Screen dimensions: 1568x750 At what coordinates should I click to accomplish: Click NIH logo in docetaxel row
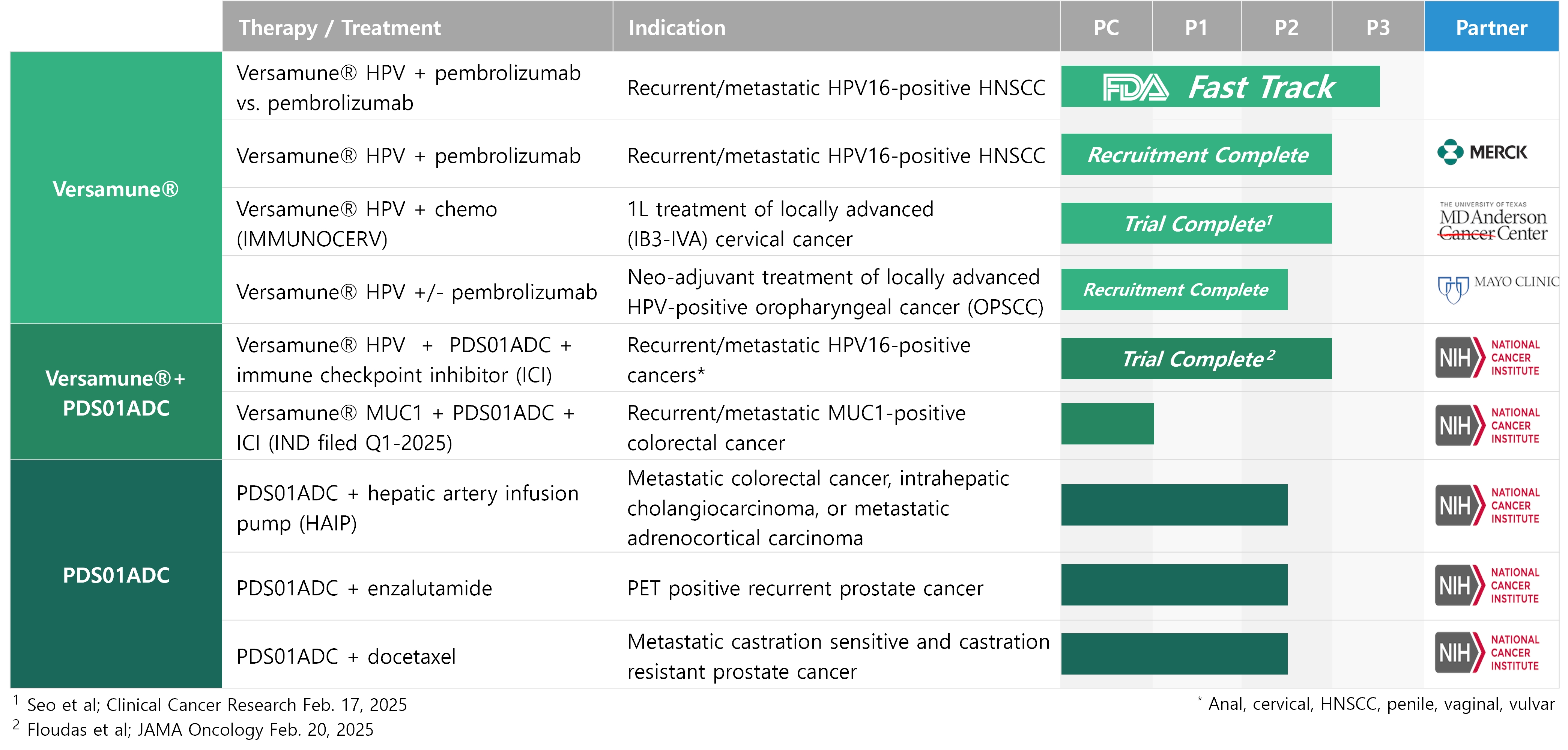(x=1487, y=653)
